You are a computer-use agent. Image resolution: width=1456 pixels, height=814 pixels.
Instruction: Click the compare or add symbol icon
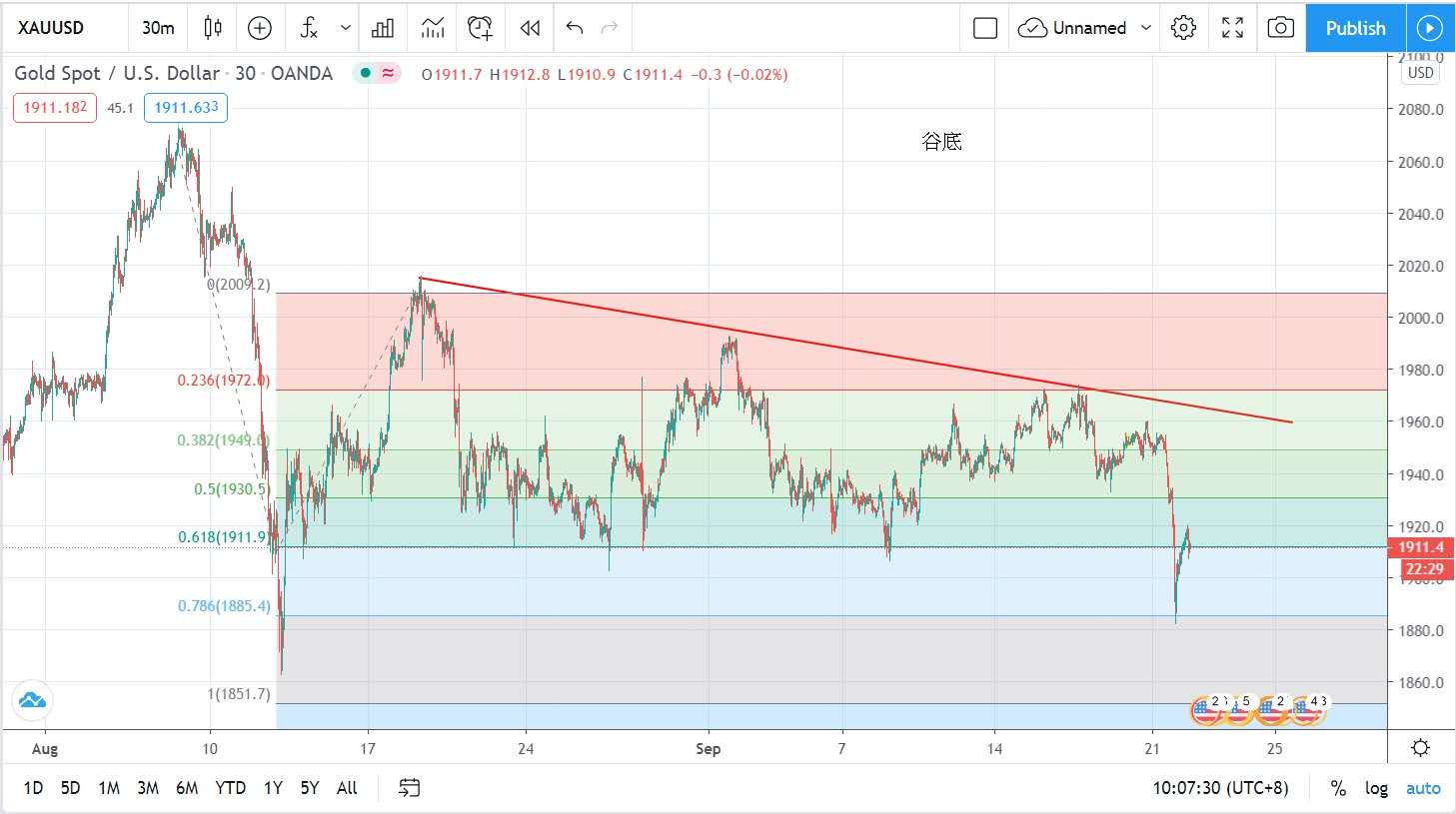click(x=260, y=28)
